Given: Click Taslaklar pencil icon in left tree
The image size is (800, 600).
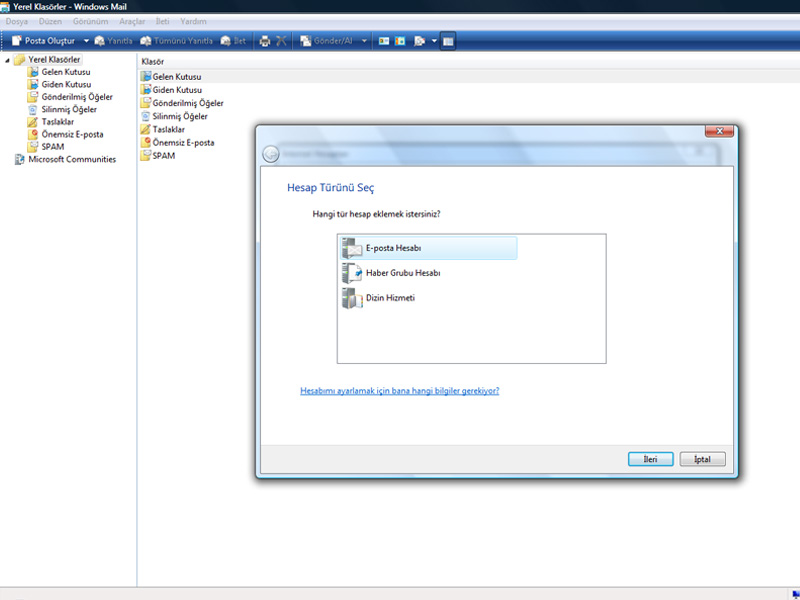Looking at the screenshot, I should click(33, 121).
